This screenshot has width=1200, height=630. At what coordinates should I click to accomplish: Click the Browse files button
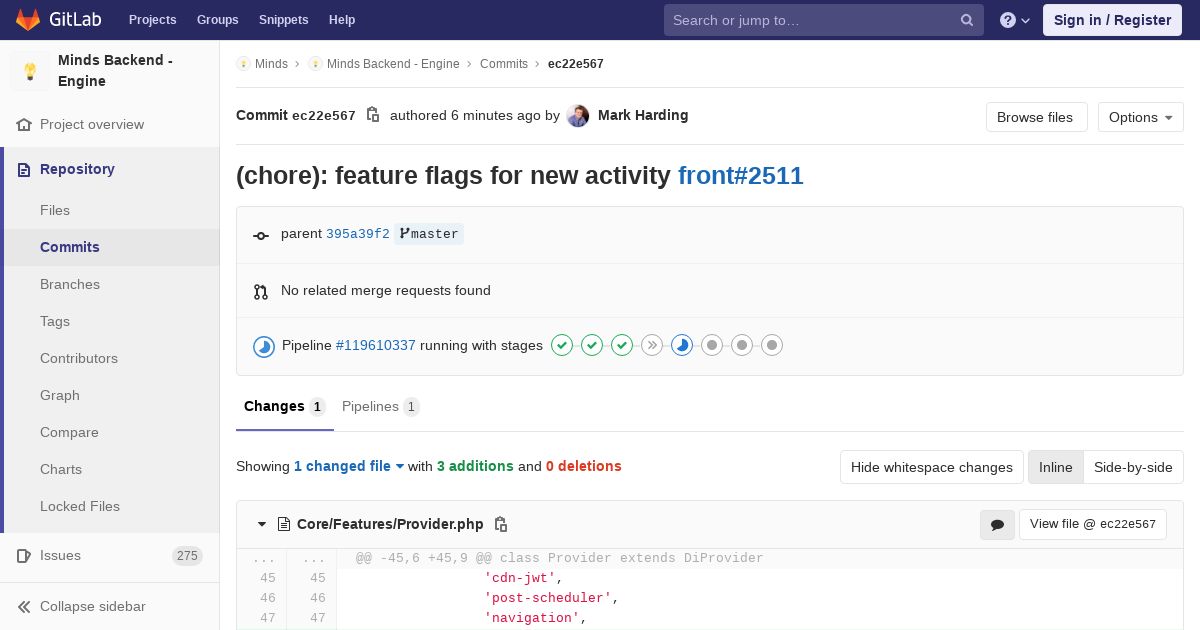tap(1035, 117)
